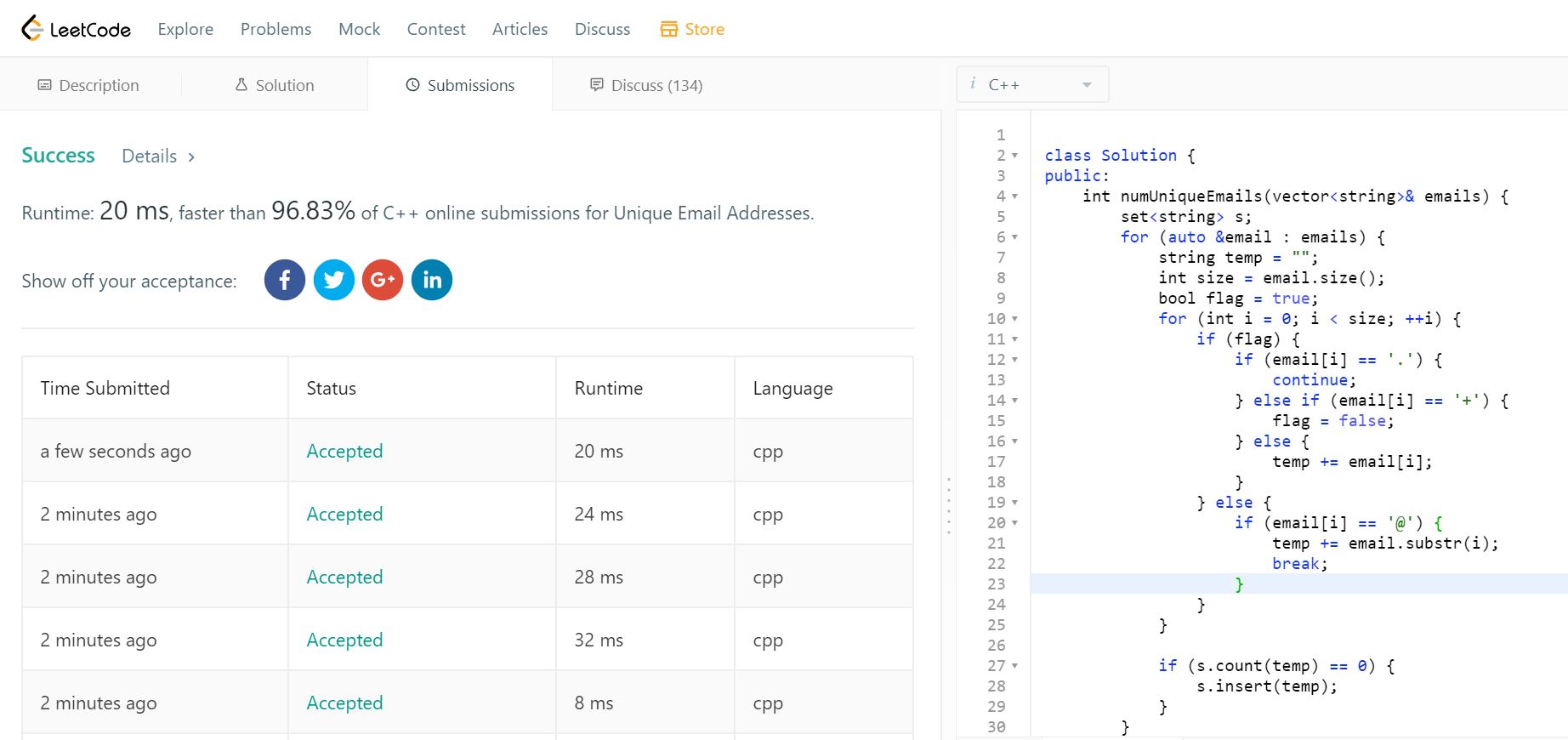Open the Accepted submission with 8 ms runtime
The height and width of the screenshot is (740, 1568).
pyautogui.click(x=344, y=703)
